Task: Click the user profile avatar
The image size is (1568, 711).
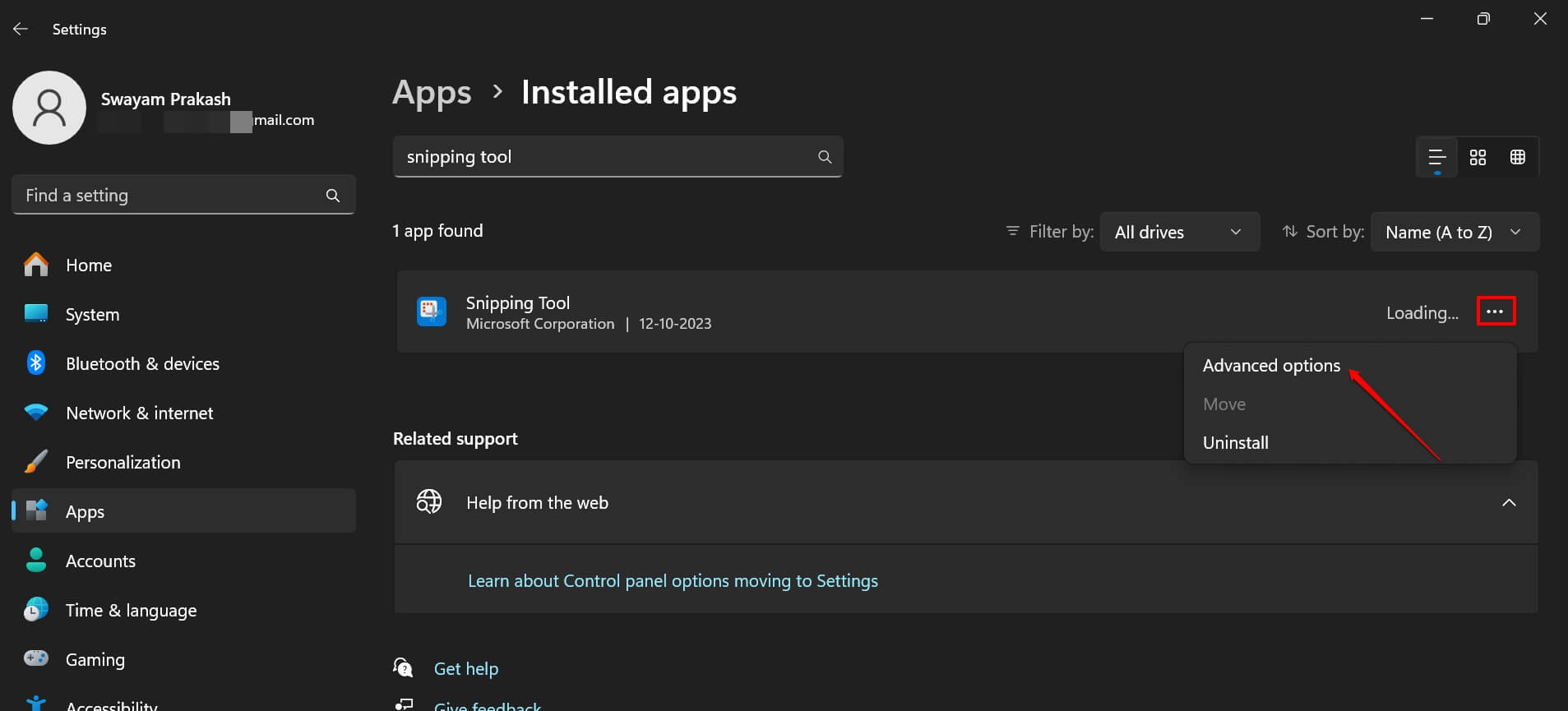Action: tap(49, 108)
